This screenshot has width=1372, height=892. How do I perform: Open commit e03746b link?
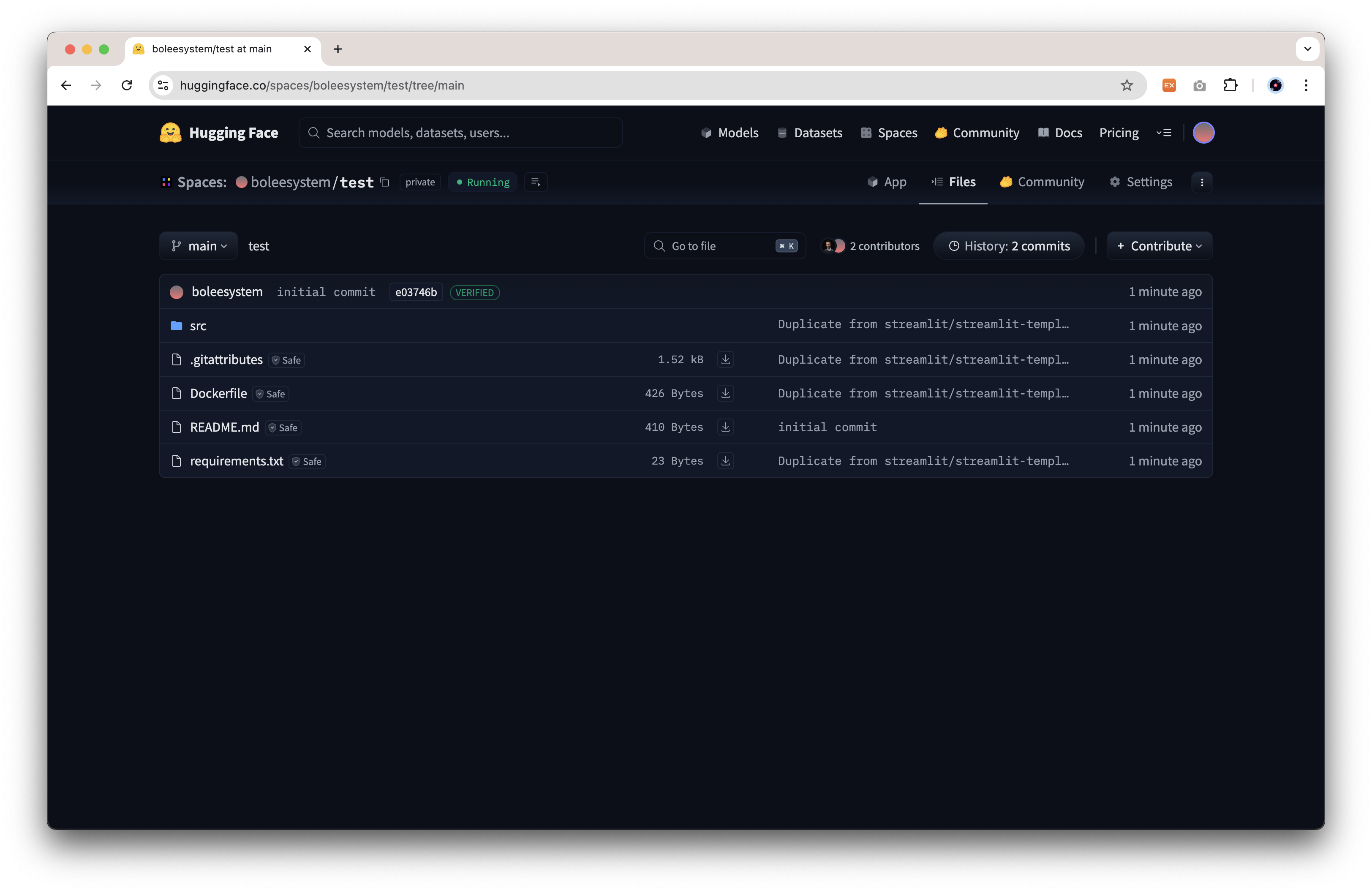[x=416, y=292]
